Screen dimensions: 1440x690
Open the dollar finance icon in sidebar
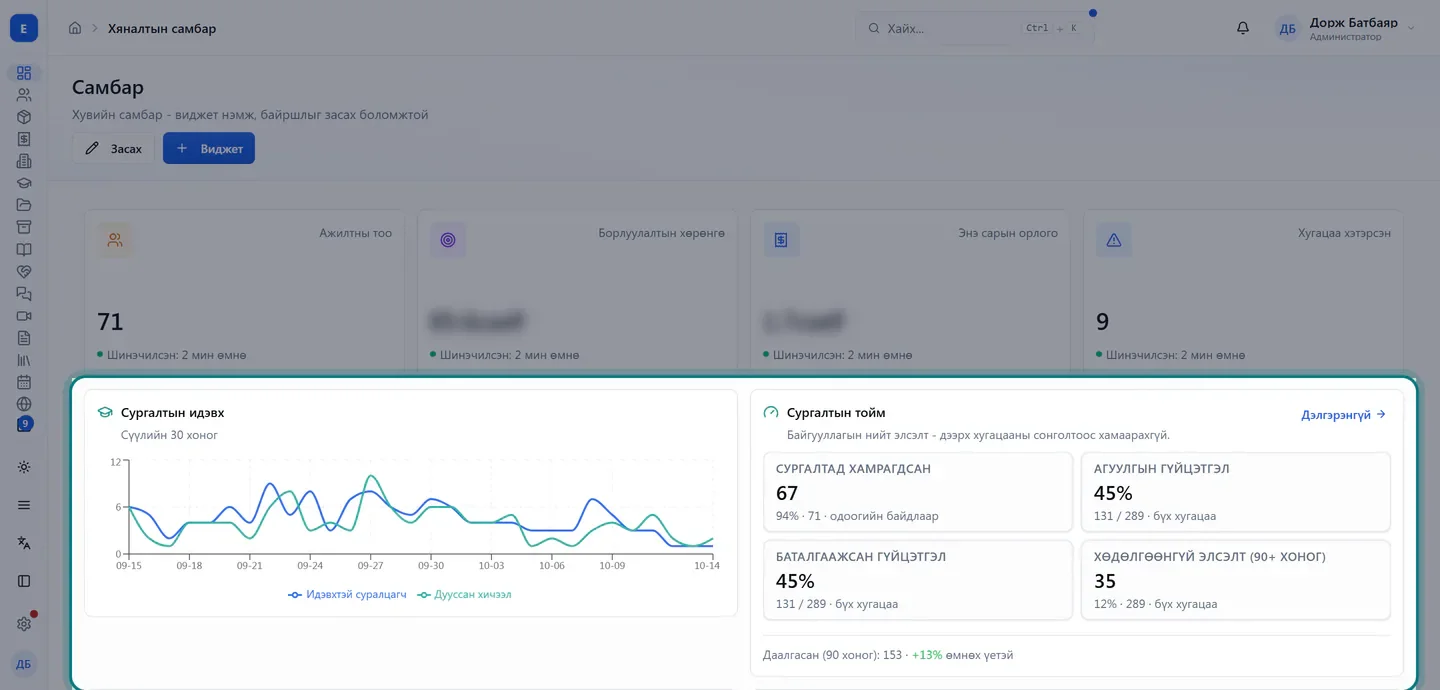(24, 139)
